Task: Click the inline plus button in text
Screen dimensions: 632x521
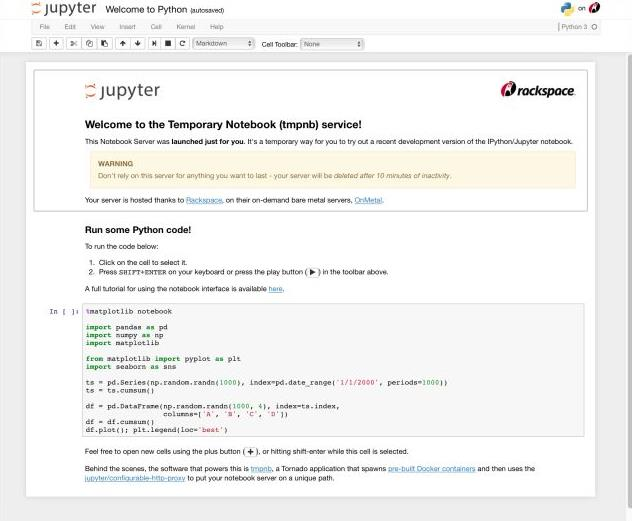Action: [x=250, y=452]
